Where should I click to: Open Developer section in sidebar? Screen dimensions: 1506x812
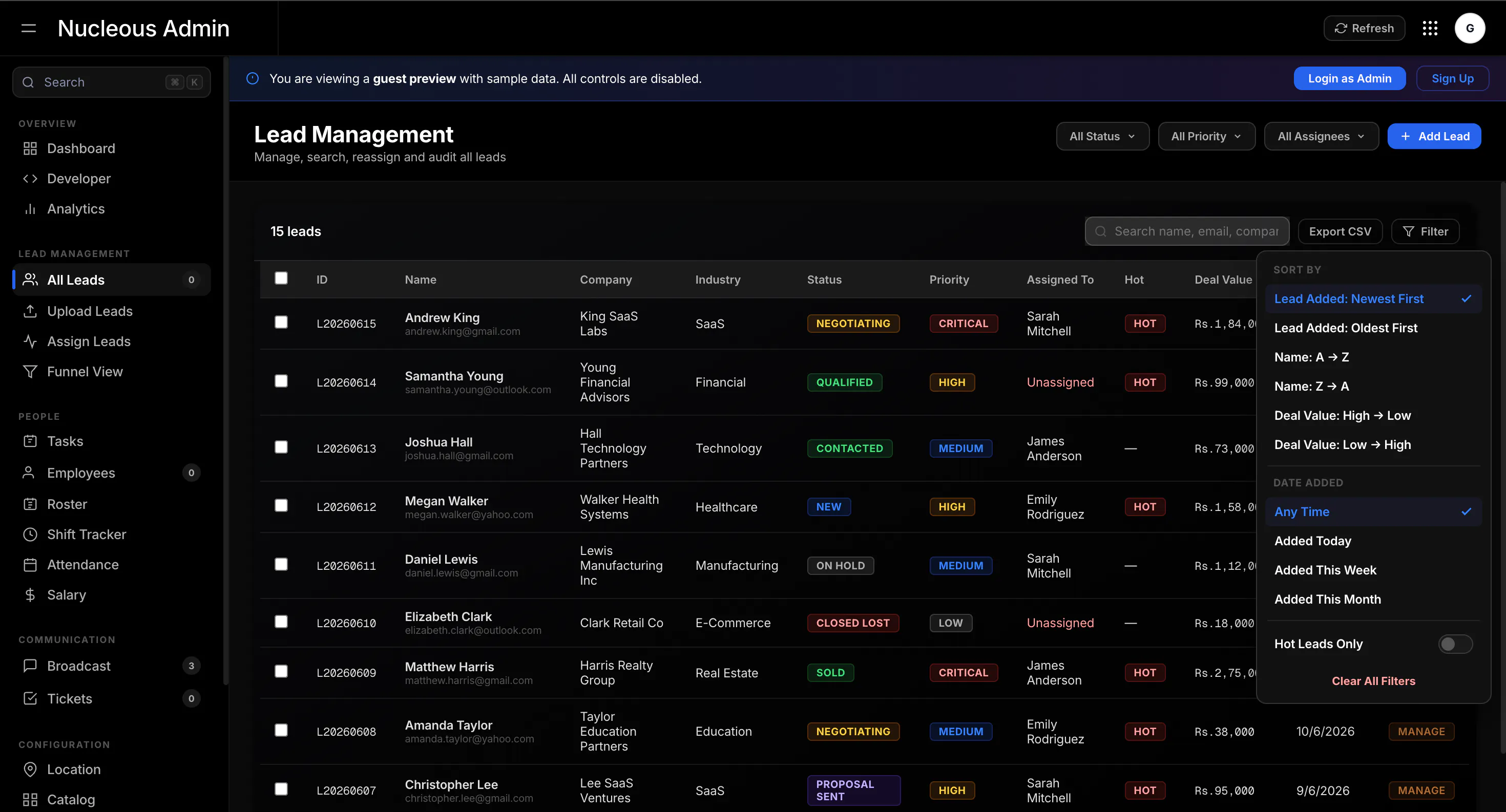coord(111,179)
